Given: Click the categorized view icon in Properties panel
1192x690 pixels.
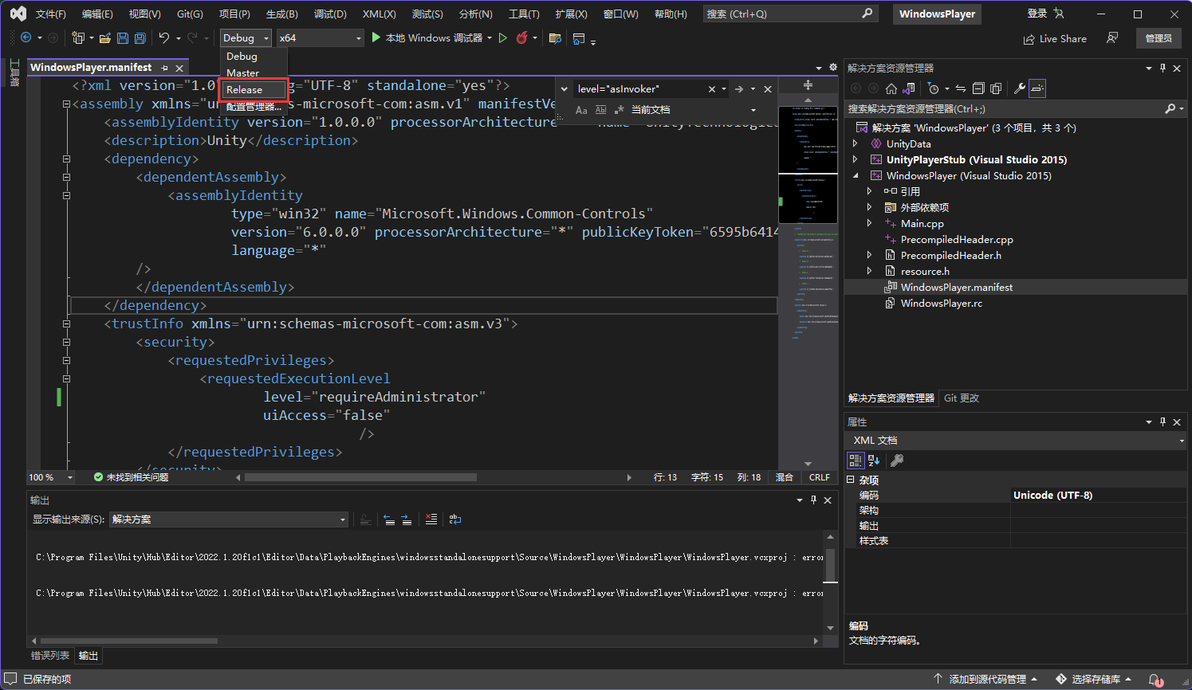Looking at the screenshot, I should [855, 461].
